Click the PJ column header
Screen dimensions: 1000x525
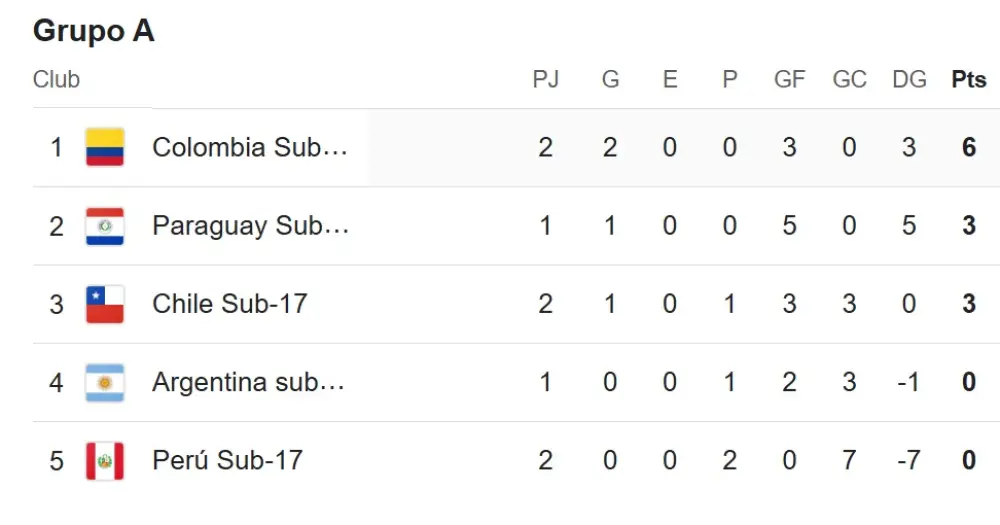[x=545, y=79]
